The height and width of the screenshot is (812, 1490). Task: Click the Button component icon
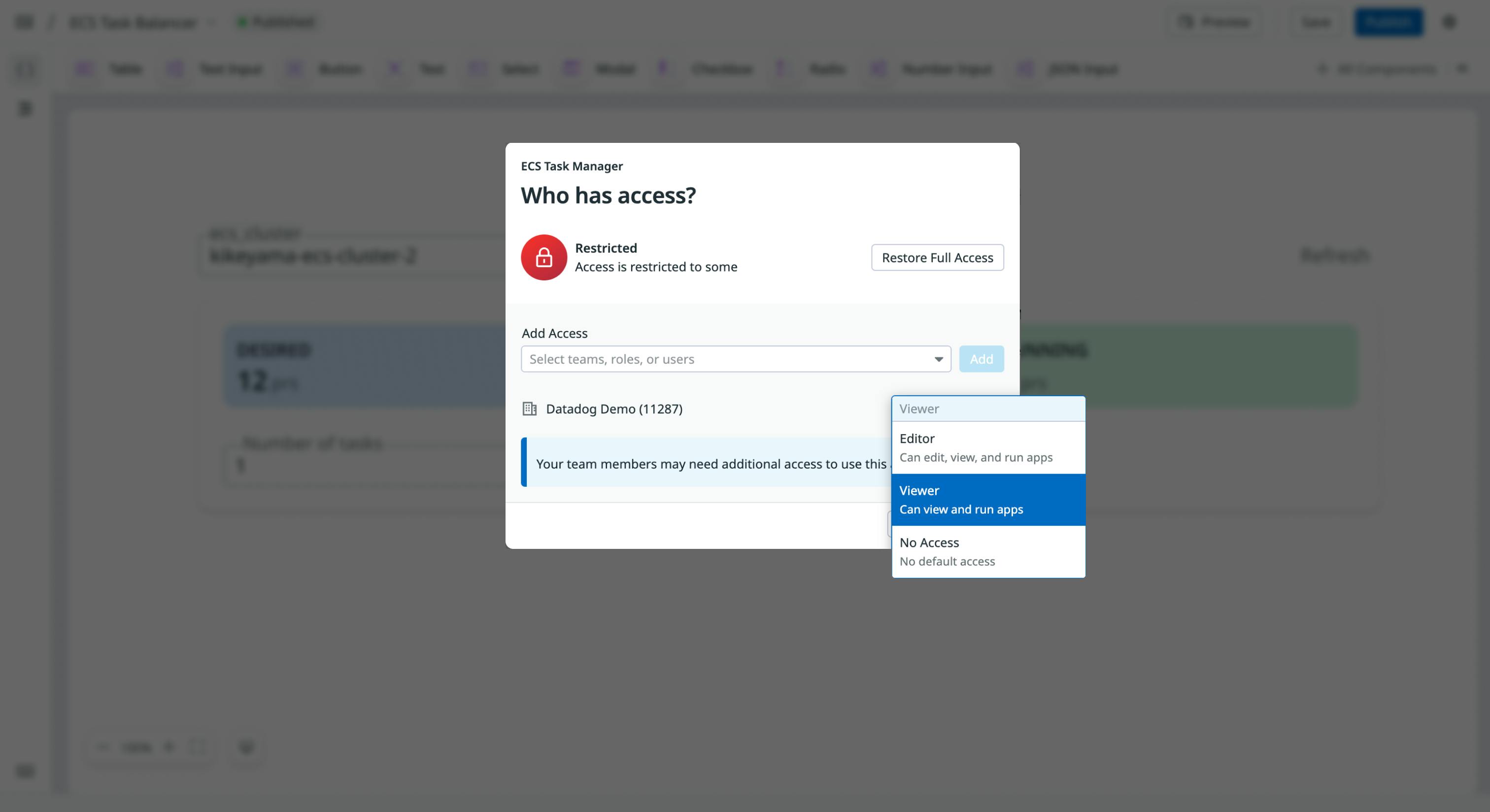[x=296, y=68]
